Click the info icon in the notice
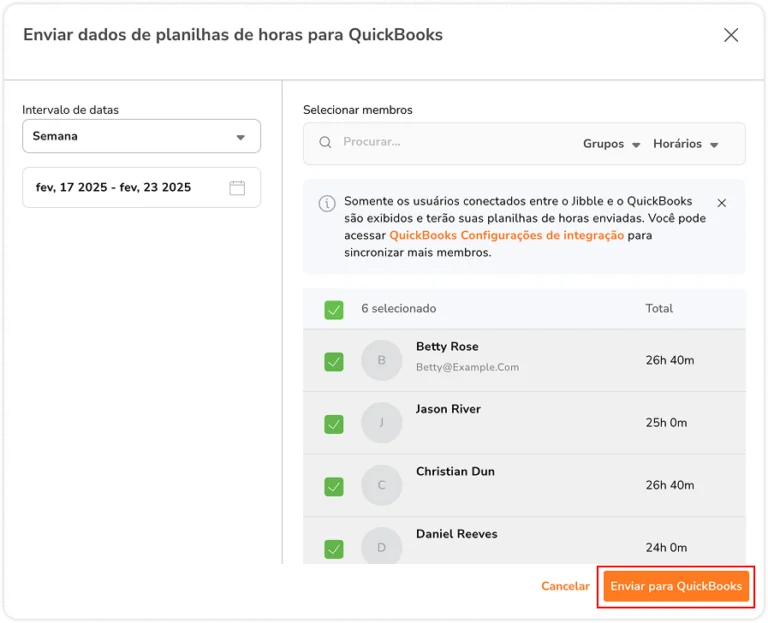 (x=327, y=203)
